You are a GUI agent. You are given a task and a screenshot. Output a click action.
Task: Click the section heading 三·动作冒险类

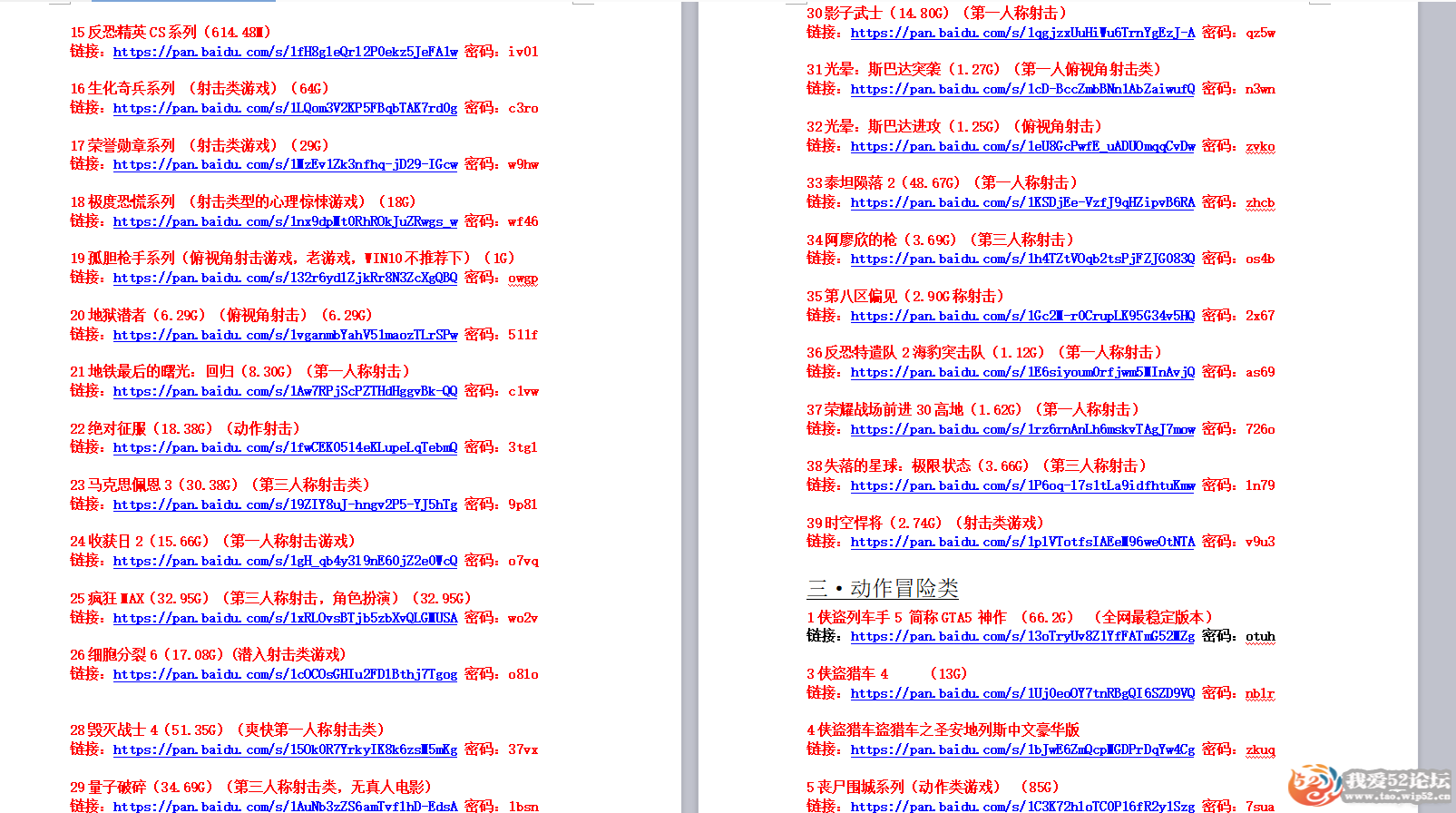(x=883, y=588)
